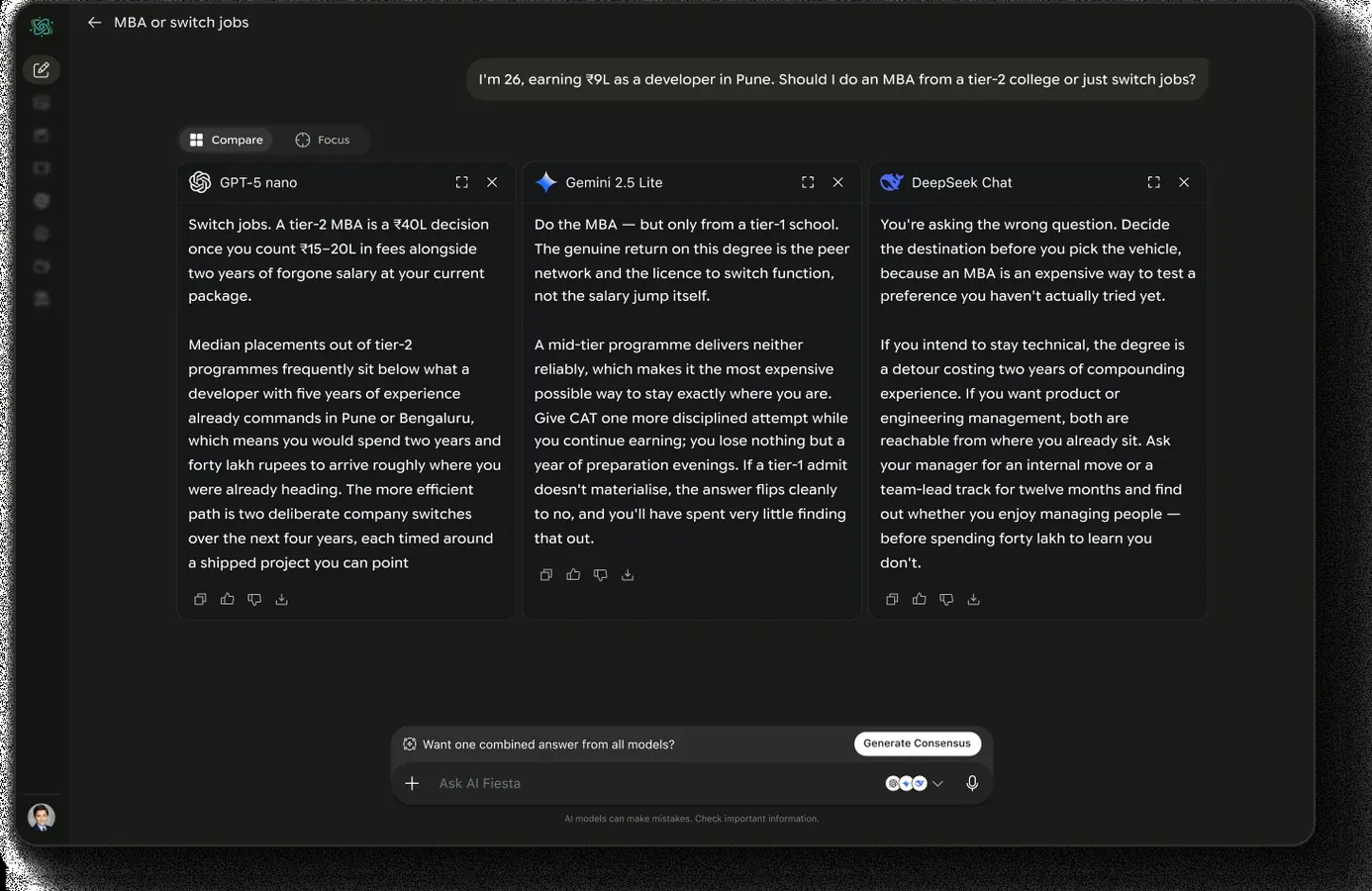Viewport: 1372px width, 891px height.
Task: Switch to Focus view
Action: pos(323,140)
